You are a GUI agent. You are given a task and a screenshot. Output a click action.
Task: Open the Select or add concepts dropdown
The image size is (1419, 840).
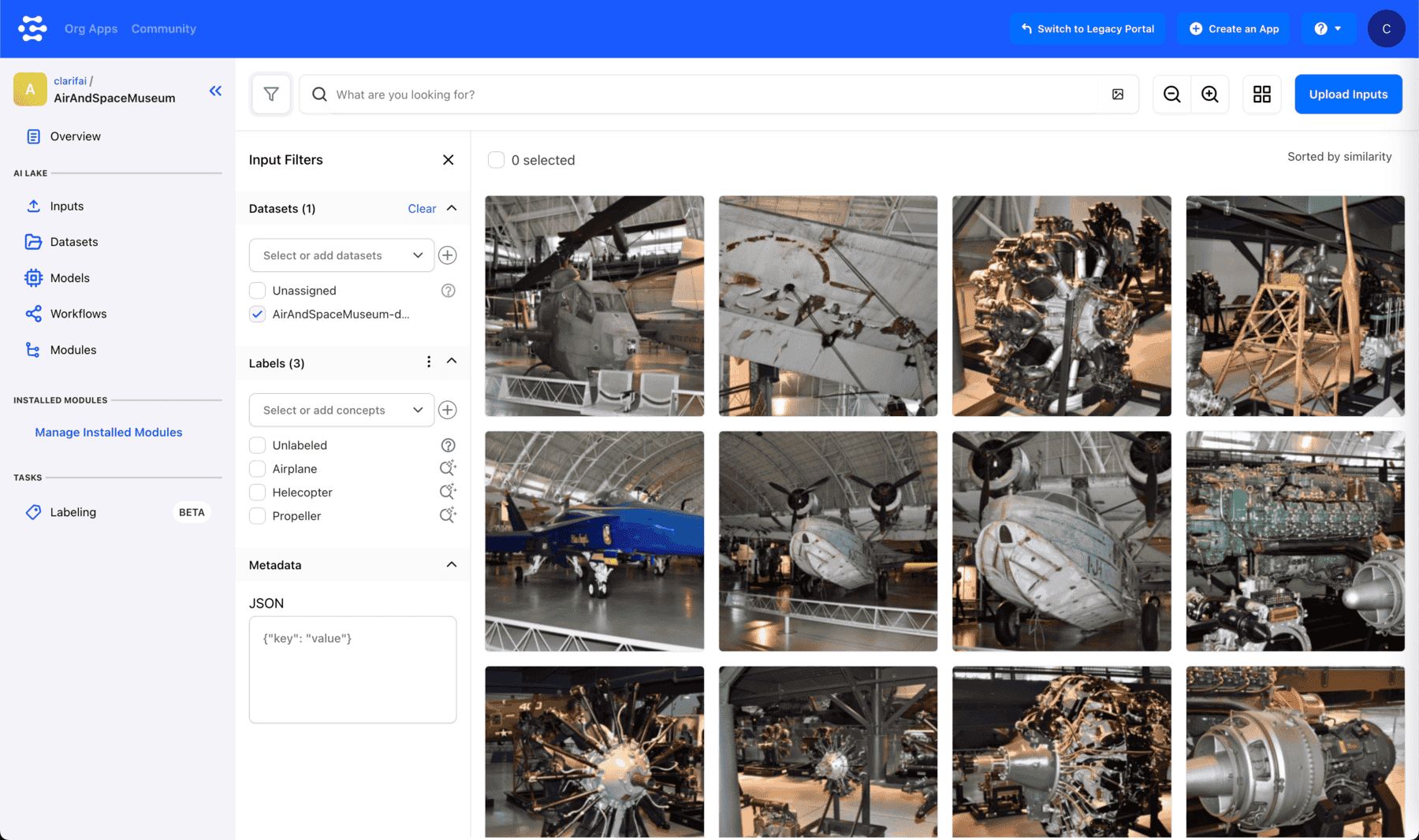point(341,410)
